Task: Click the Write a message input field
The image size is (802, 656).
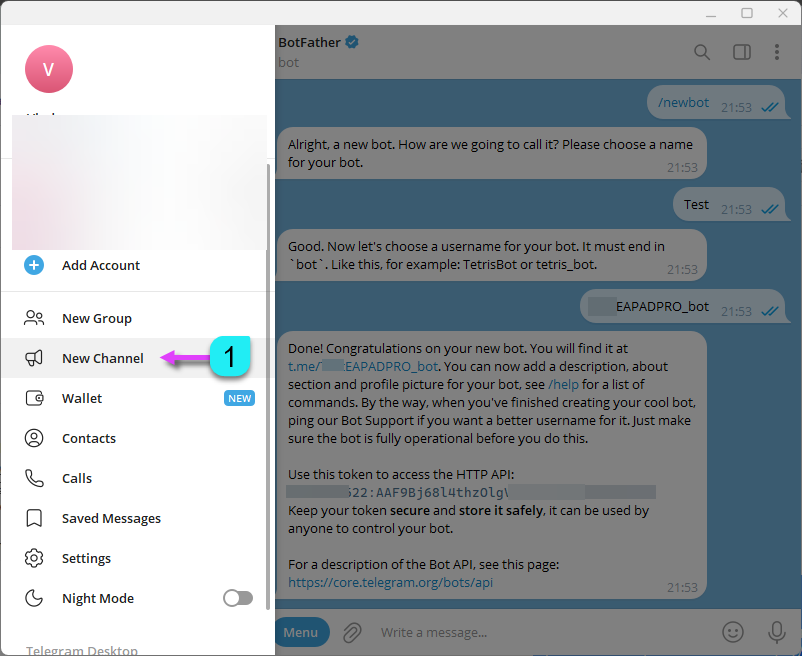Action: tap(542, 632)
